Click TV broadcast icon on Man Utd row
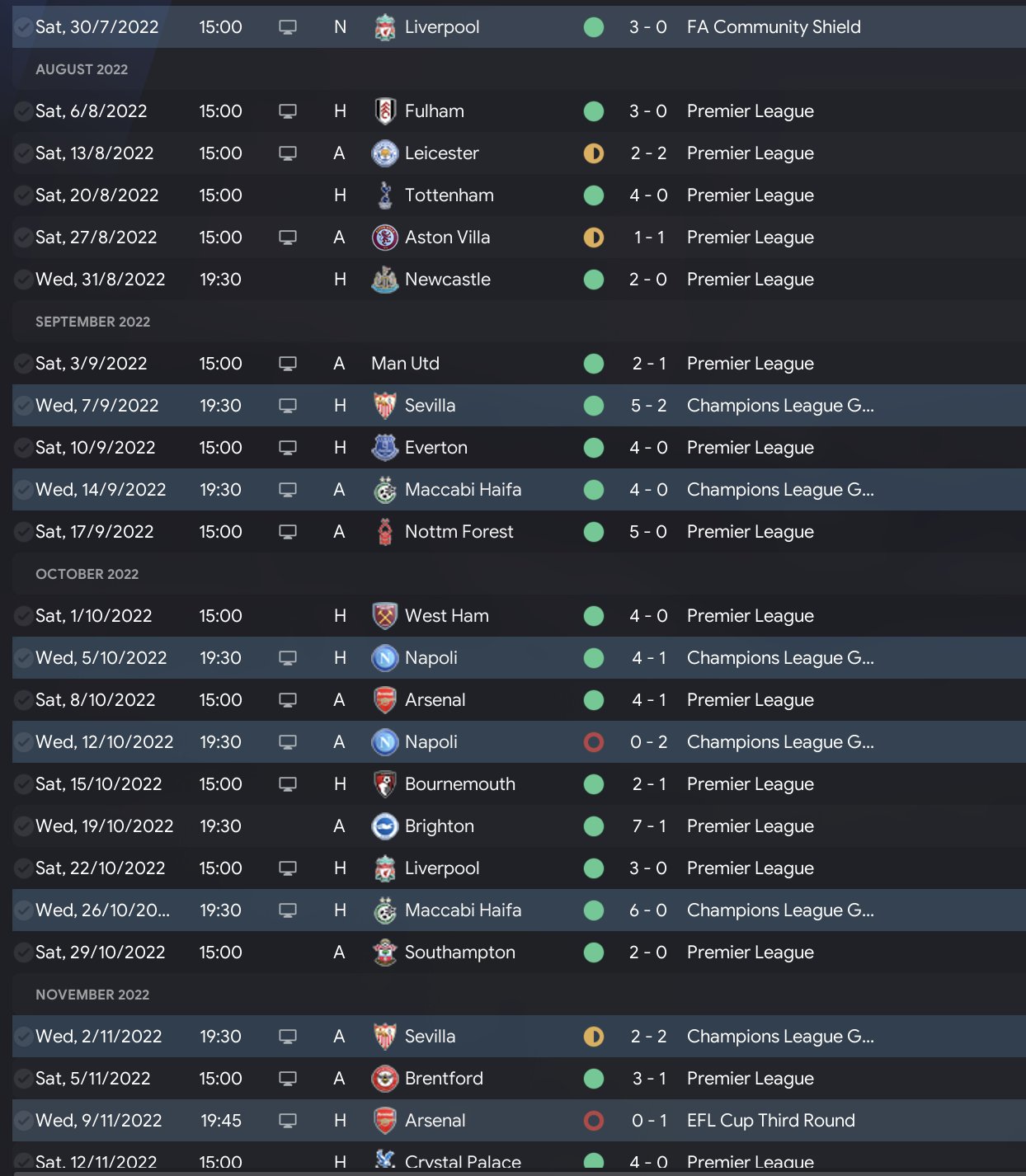This screenshot has height=1176, width=1026. [288, 364]
